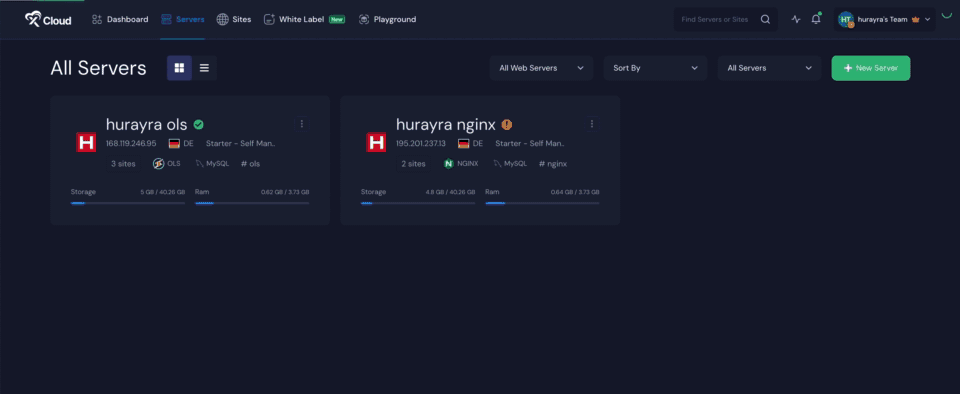Click the 3 sites badge
The width and height of the screenshot is (960, 394).
pos(123,164)
